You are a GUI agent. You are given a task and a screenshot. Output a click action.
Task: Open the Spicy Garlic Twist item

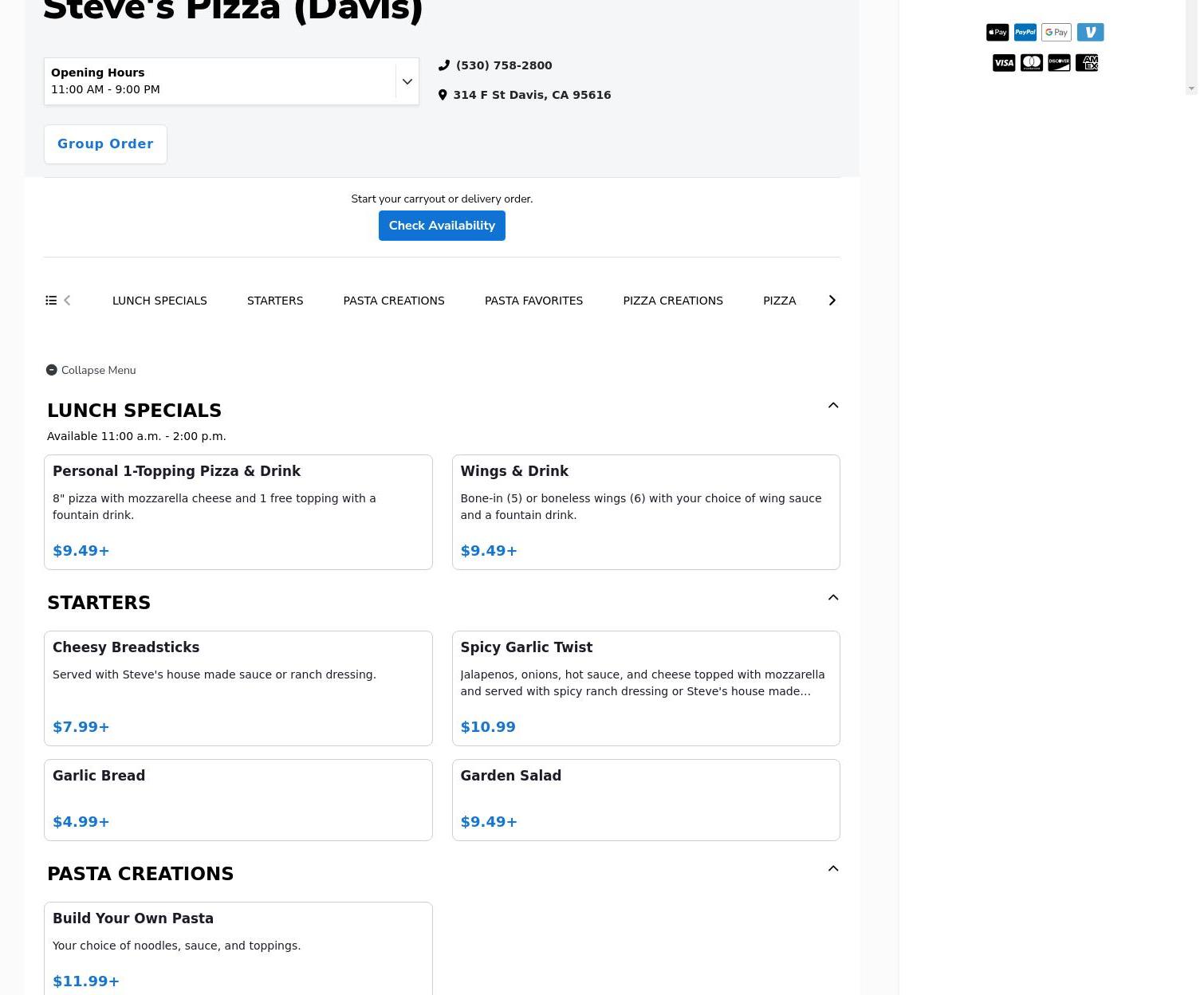(x=645, y=688)
